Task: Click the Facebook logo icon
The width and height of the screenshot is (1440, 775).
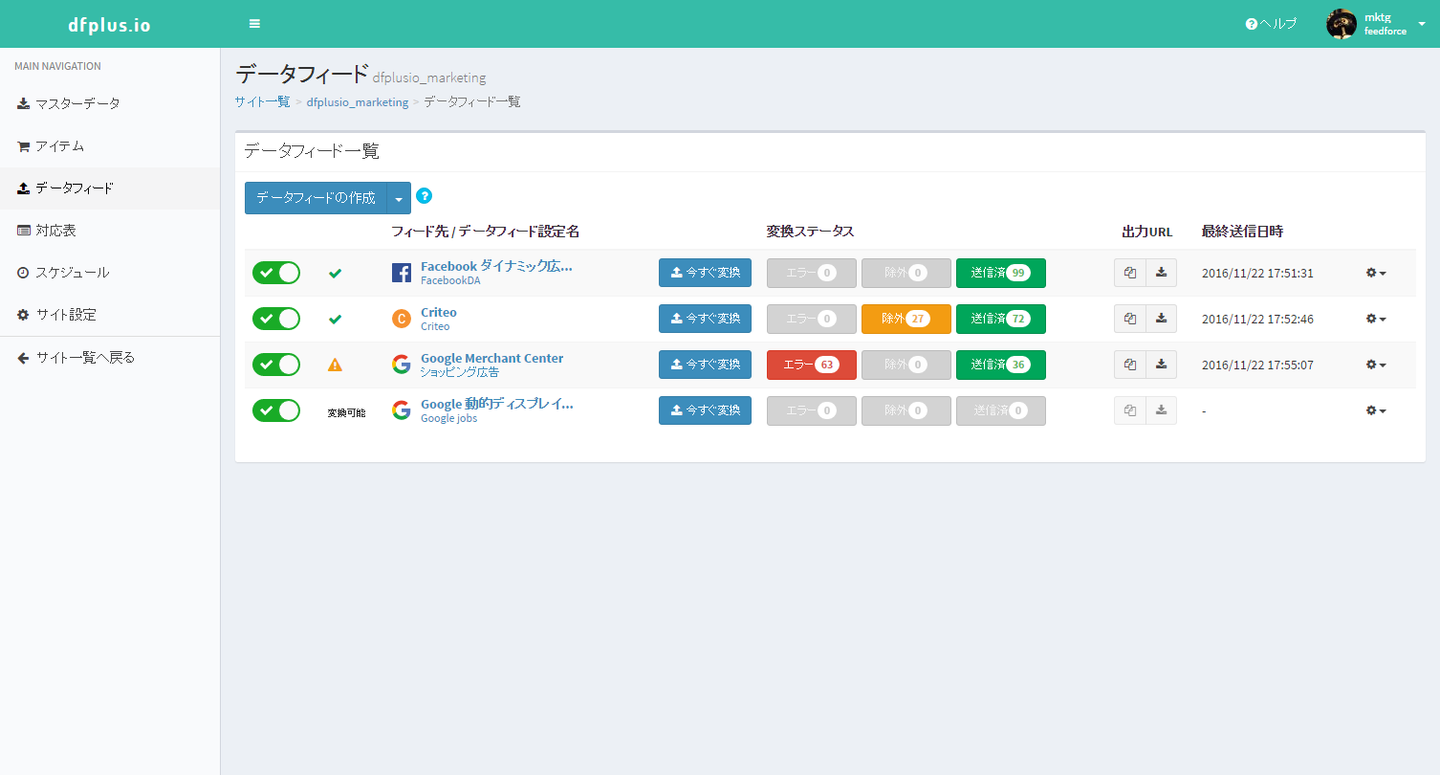Action: click(401, 273)
